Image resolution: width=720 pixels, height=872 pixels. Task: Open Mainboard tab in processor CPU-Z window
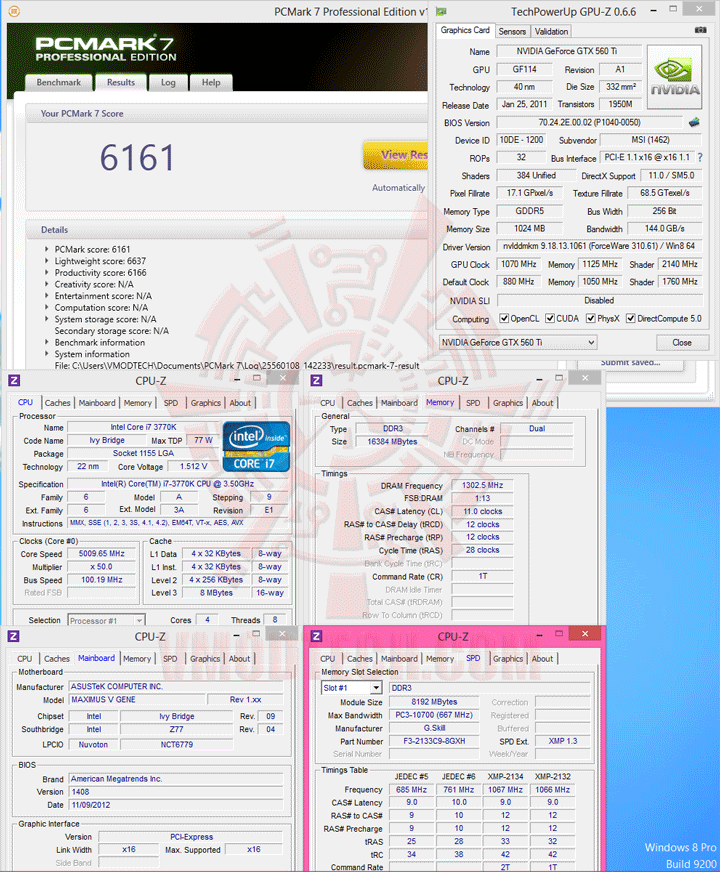tap(97, 403)
